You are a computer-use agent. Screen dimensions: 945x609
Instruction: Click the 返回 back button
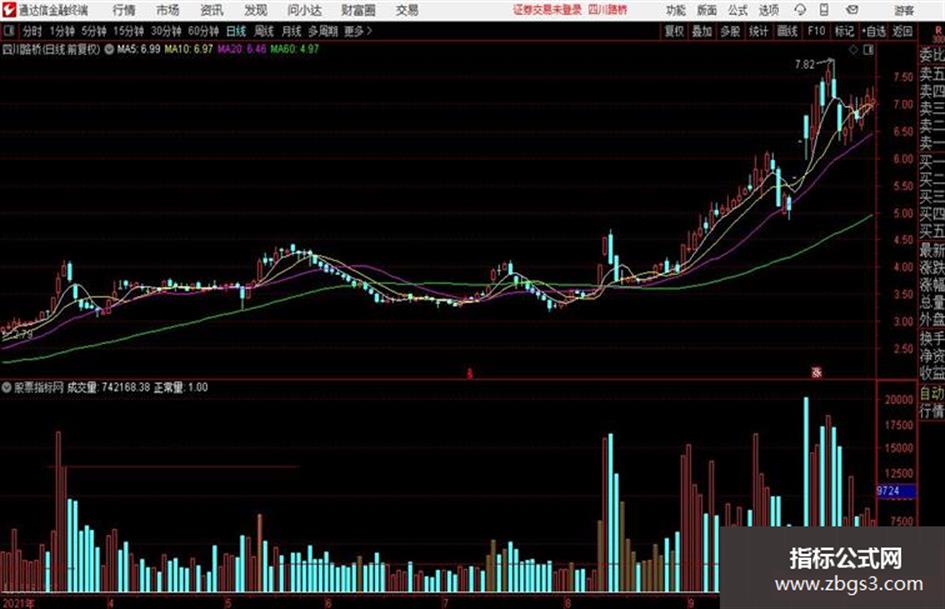(903, 31)
